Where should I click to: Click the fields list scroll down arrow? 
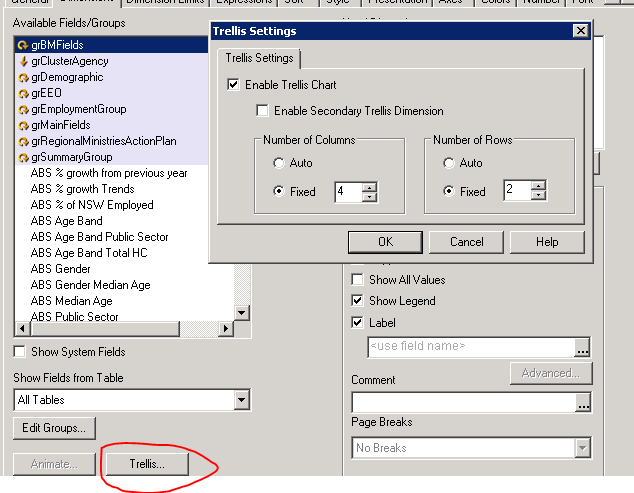tap(241, 313)
